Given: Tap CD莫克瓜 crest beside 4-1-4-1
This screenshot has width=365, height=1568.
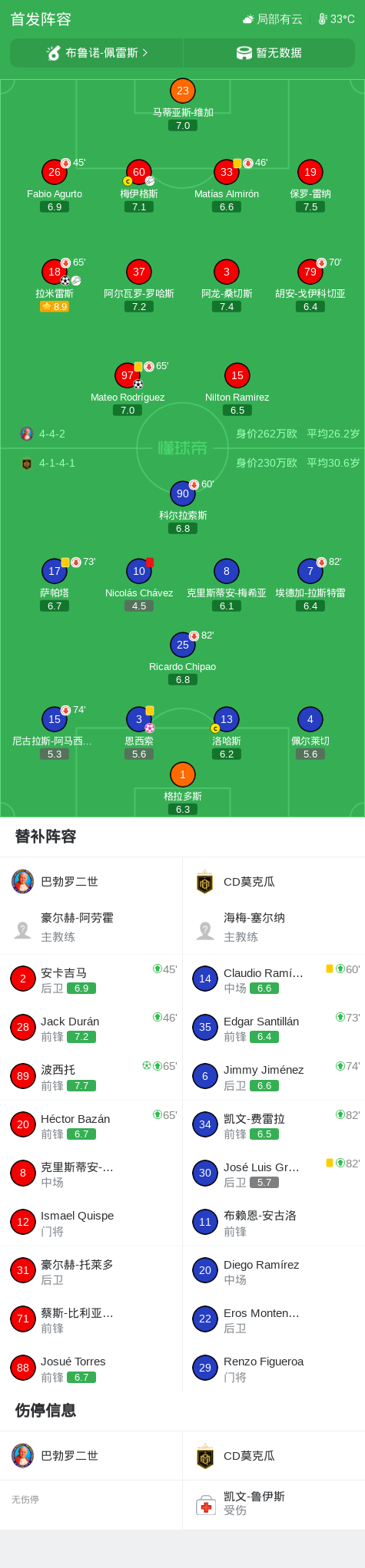Looking at the screenshot, I should point(27,463).
